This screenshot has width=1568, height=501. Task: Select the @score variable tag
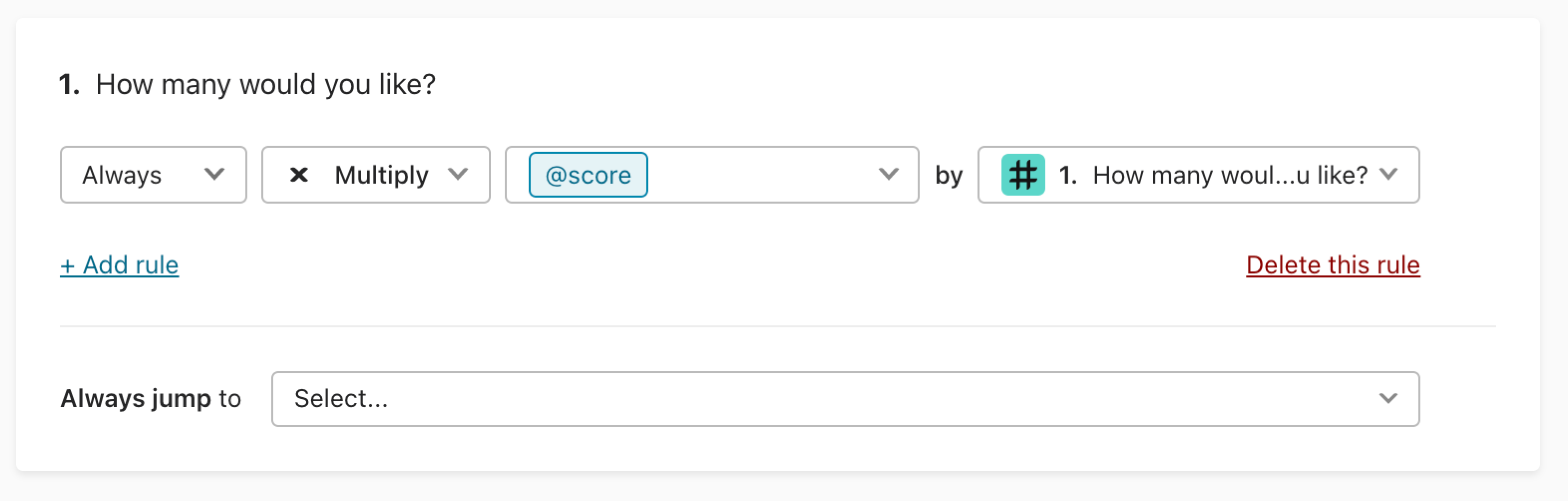point(588,175)
